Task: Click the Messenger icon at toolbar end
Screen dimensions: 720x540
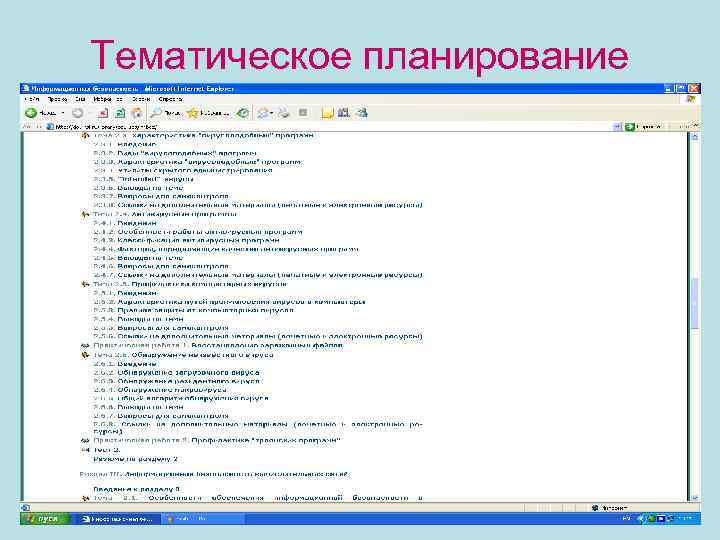Action: point(362,112)
